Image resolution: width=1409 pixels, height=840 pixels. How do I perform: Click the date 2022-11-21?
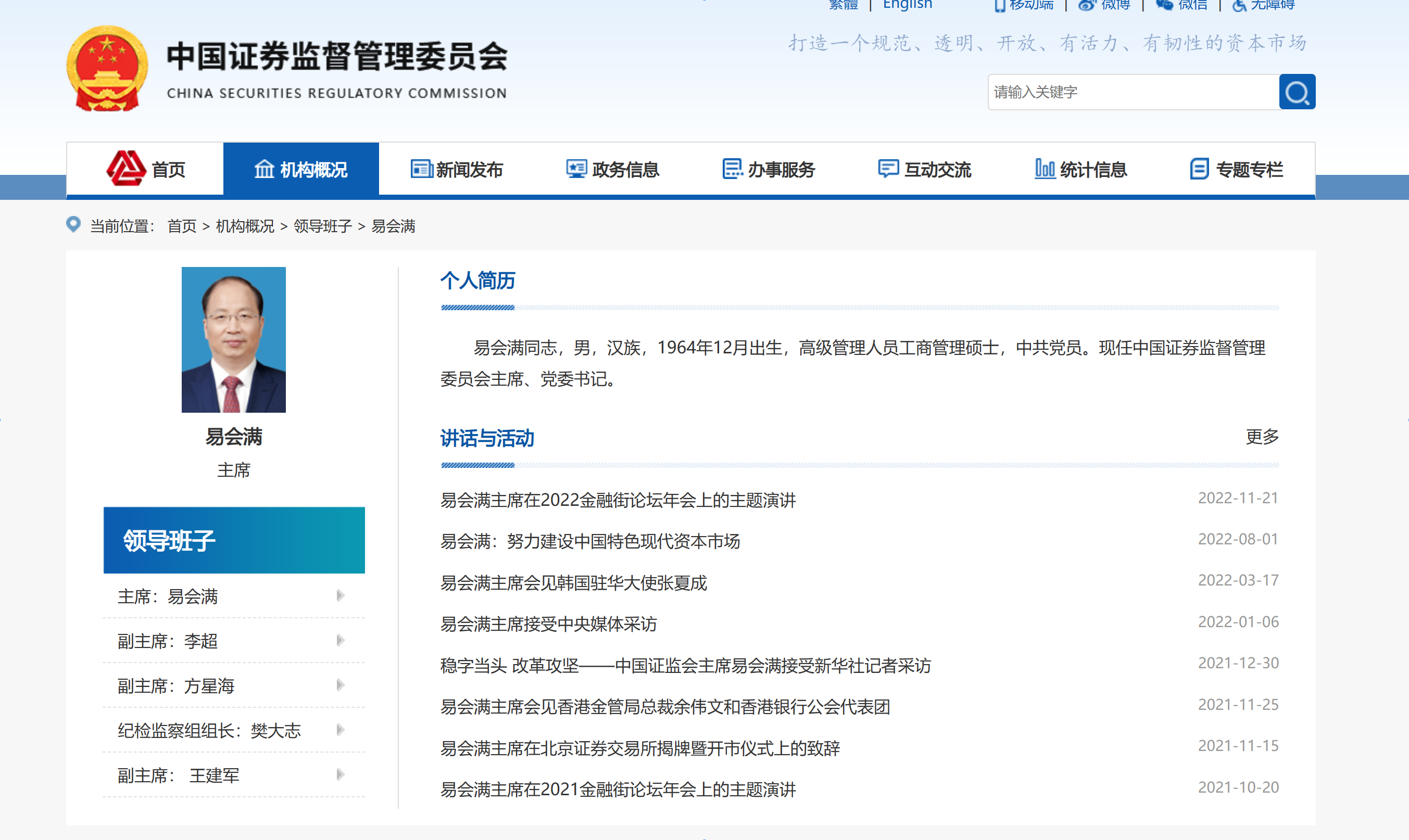click(x=1238, y=498)
